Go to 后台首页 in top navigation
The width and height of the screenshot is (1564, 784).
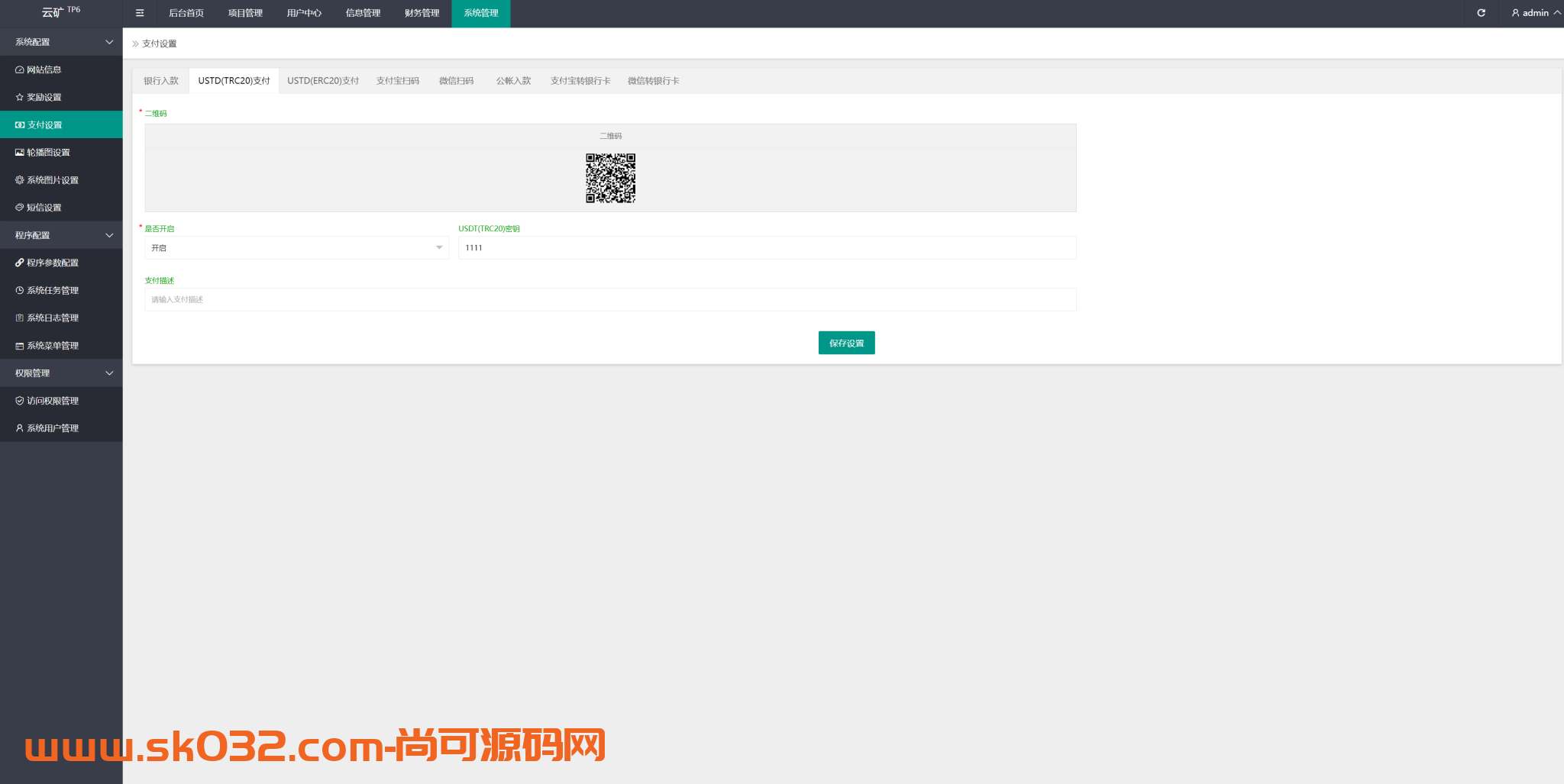(186, 13)
